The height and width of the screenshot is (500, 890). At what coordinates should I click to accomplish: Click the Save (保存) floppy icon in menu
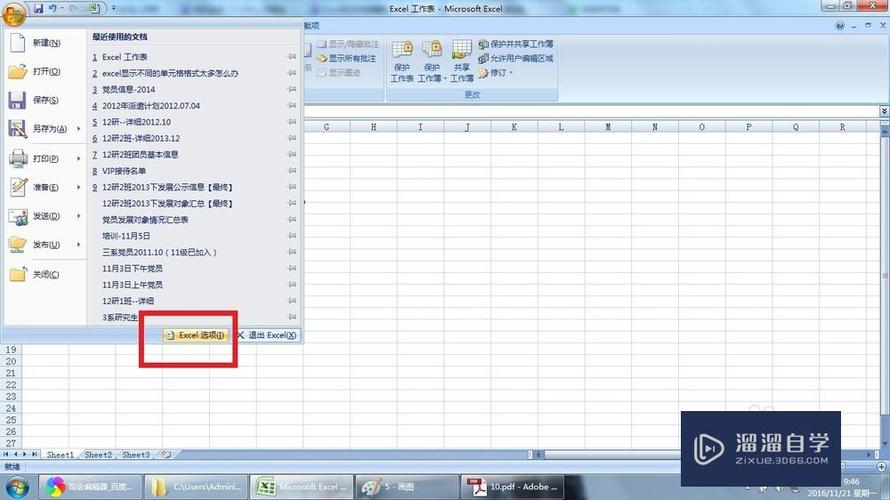(17, 100)
